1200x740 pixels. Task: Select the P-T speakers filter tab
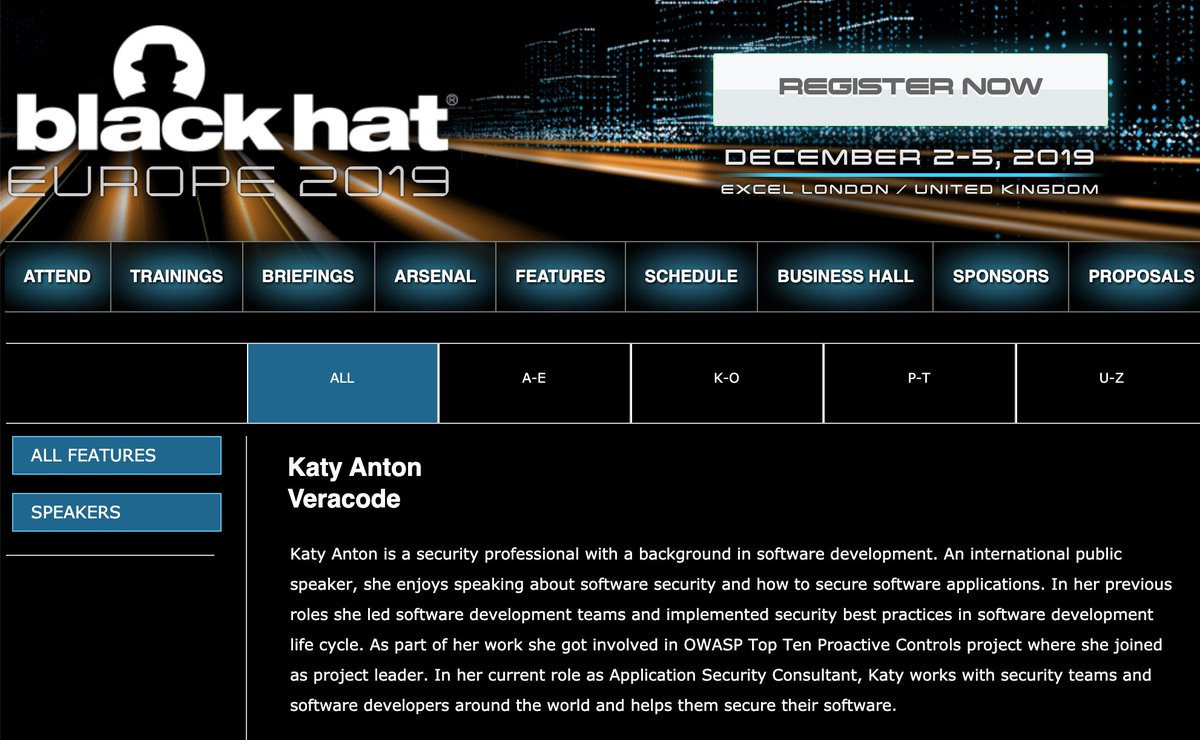pyautogui.click(x=919, y=383)
